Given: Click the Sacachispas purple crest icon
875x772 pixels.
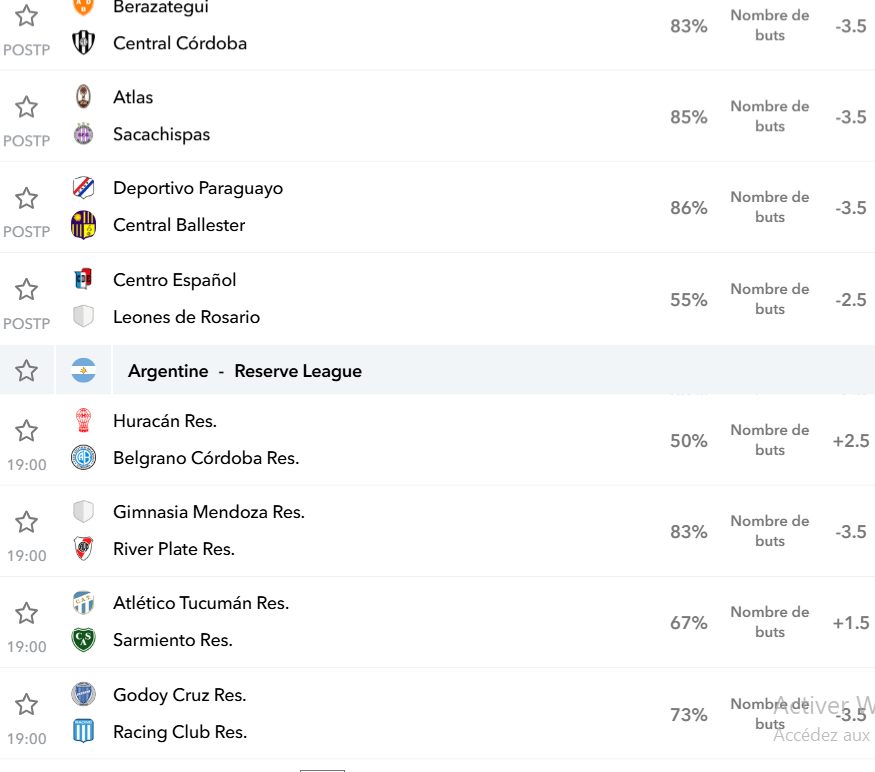Looking at the screenshot, I should click(84, 134).
